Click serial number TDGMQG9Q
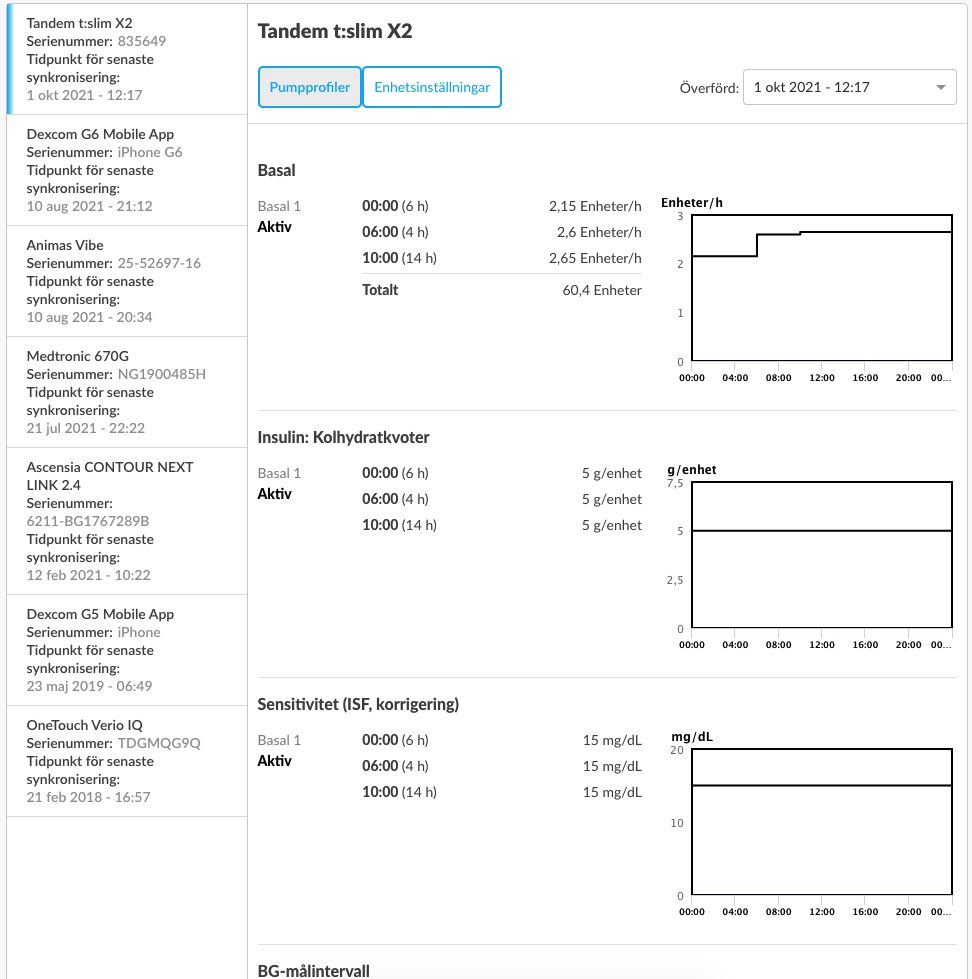Viewport: 972px width, 979px height. coord(159,743)
